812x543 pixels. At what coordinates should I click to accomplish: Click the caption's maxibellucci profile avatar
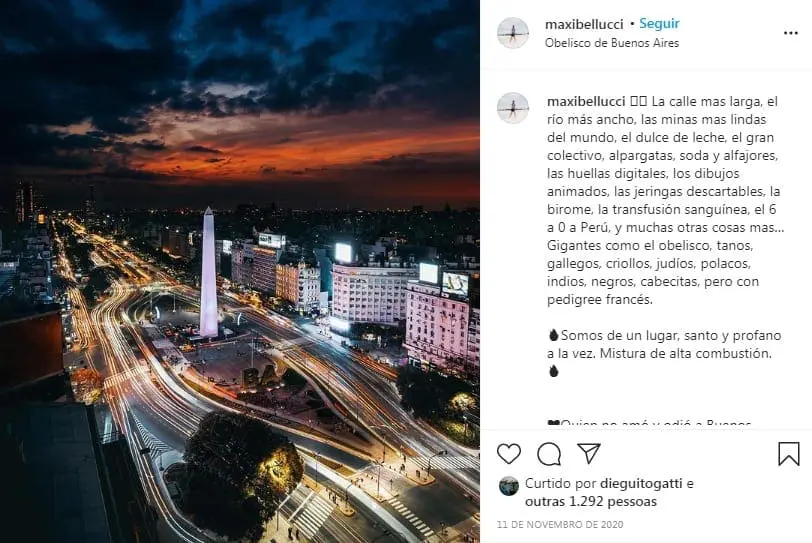[513, 108]
